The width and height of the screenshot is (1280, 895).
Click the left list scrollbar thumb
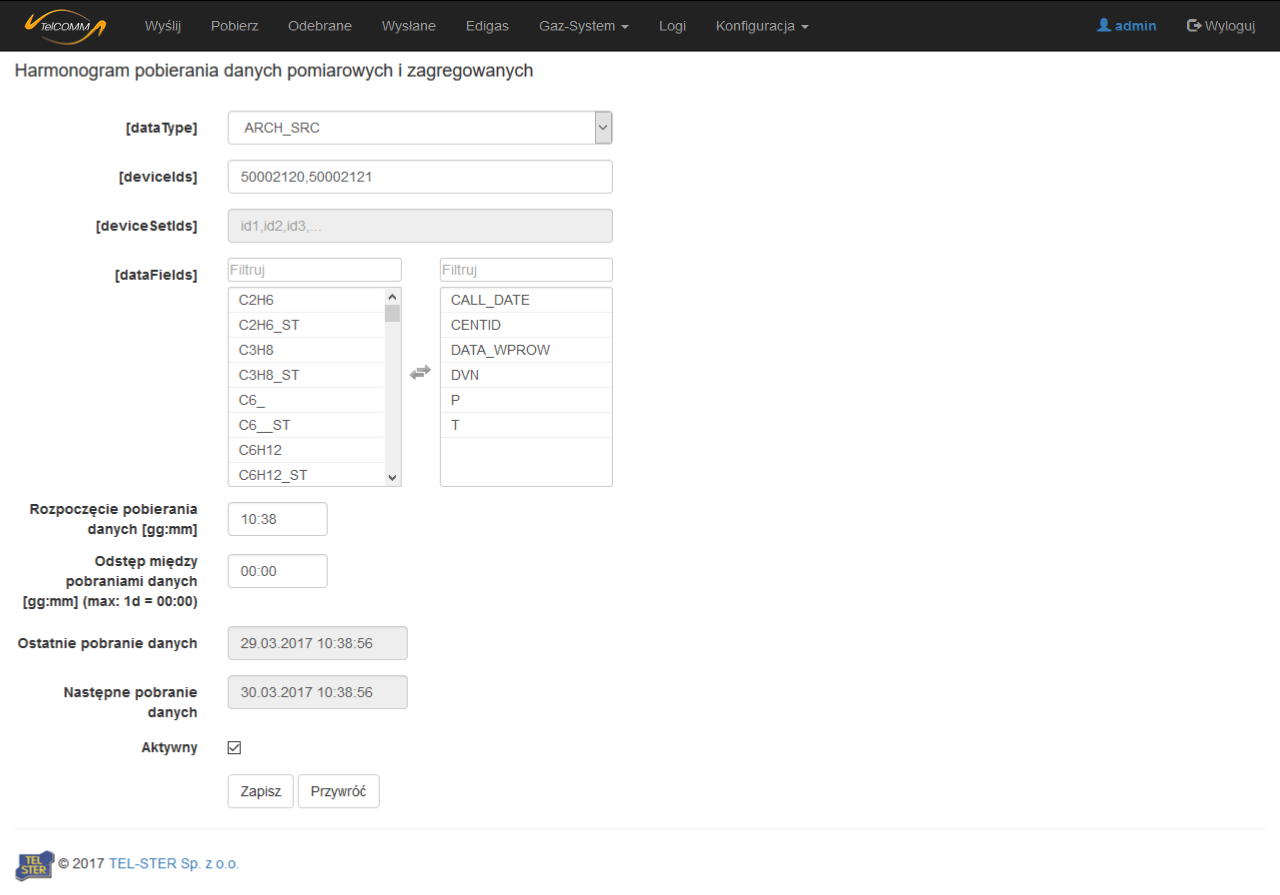coord(392,313)
